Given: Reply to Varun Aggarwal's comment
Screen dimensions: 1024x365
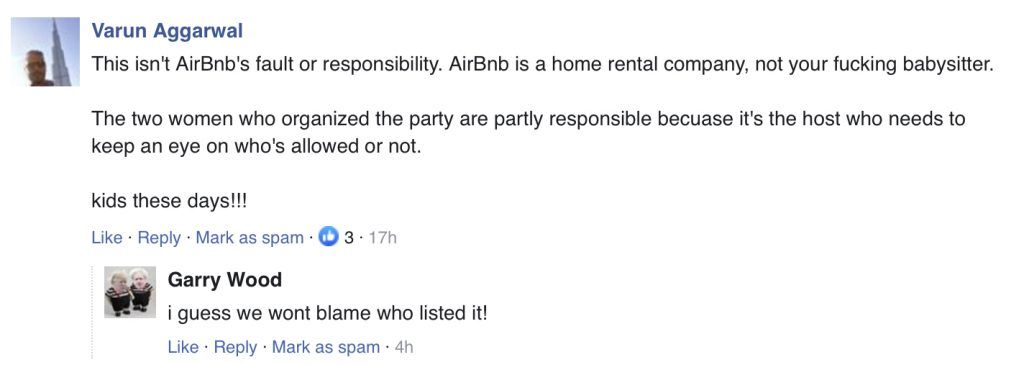Looking at the screenshot, I should (159, 238).
